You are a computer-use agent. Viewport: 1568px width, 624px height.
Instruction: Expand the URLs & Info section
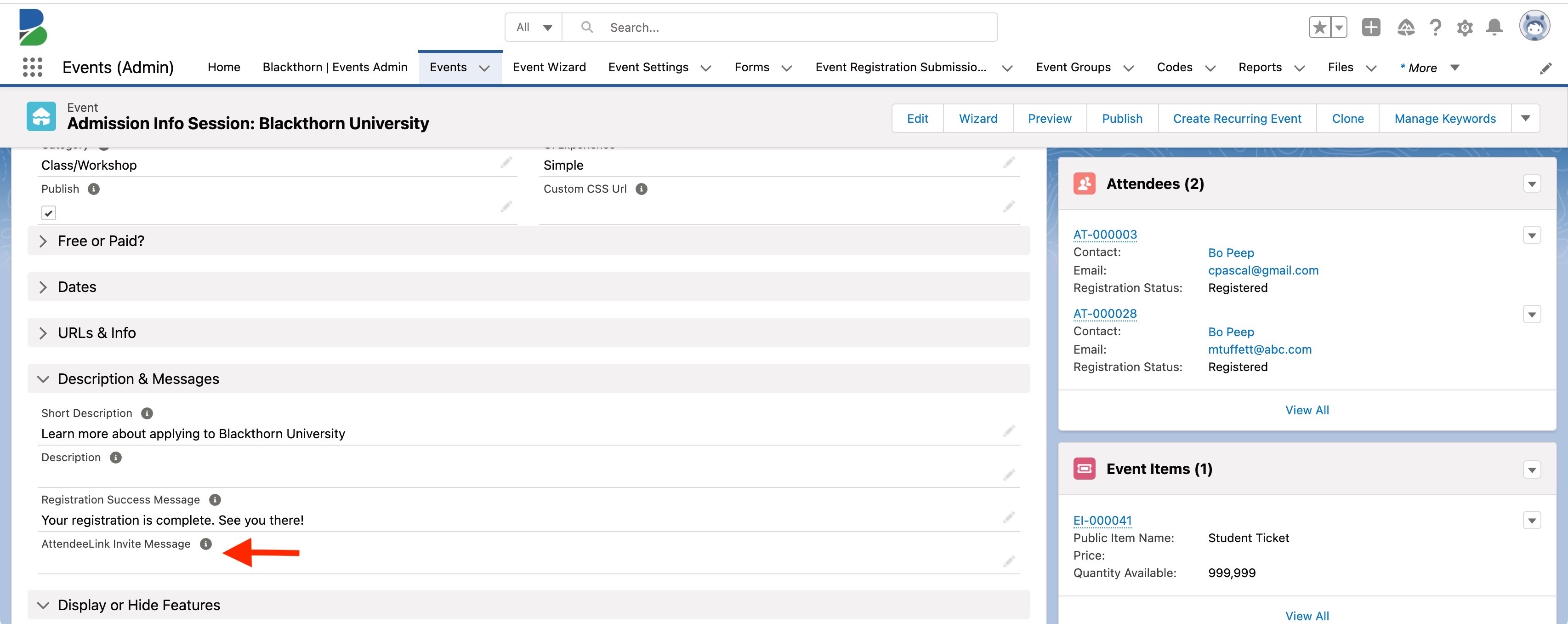(x=528, y=332)
